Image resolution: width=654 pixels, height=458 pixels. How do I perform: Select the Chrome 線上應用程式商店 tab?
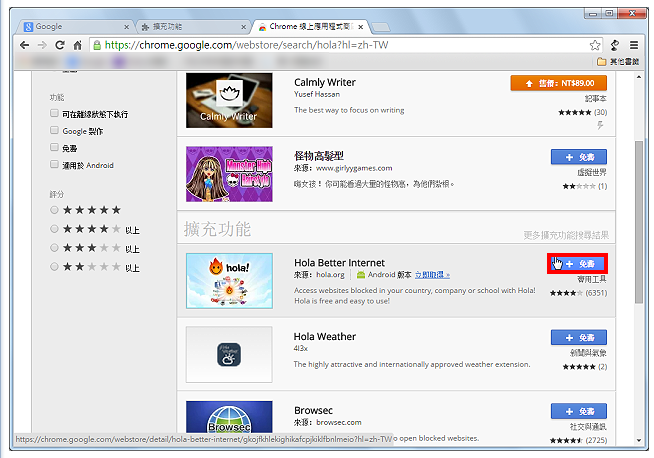click(311, 27)
